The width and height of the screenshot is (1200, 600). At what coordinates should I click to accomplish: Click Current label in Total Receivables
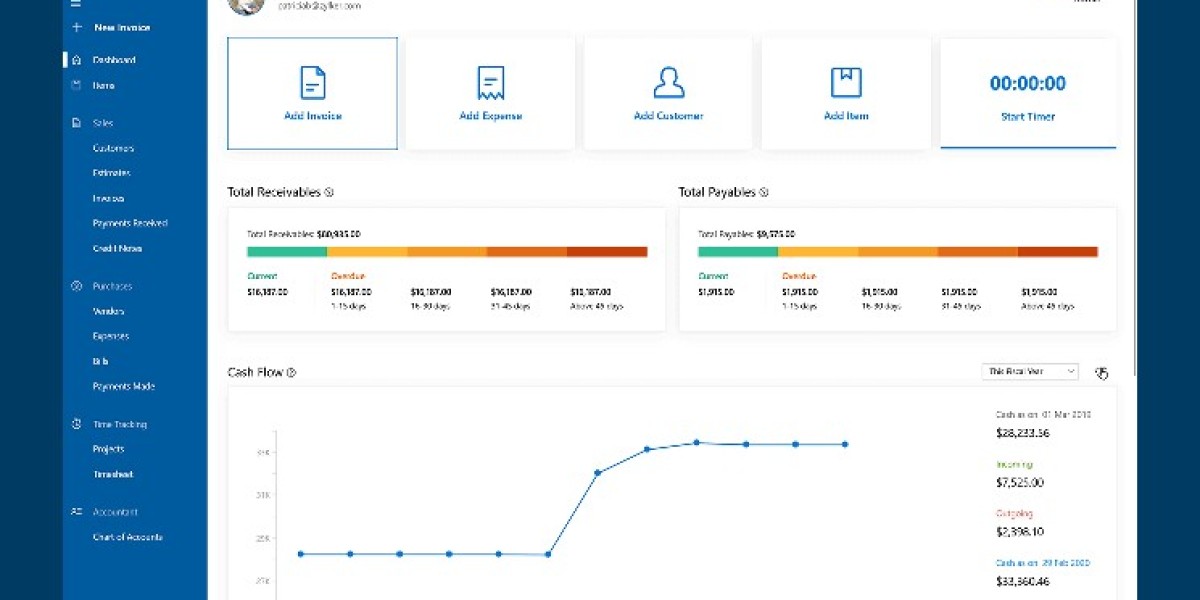click(x=262, y=275)
